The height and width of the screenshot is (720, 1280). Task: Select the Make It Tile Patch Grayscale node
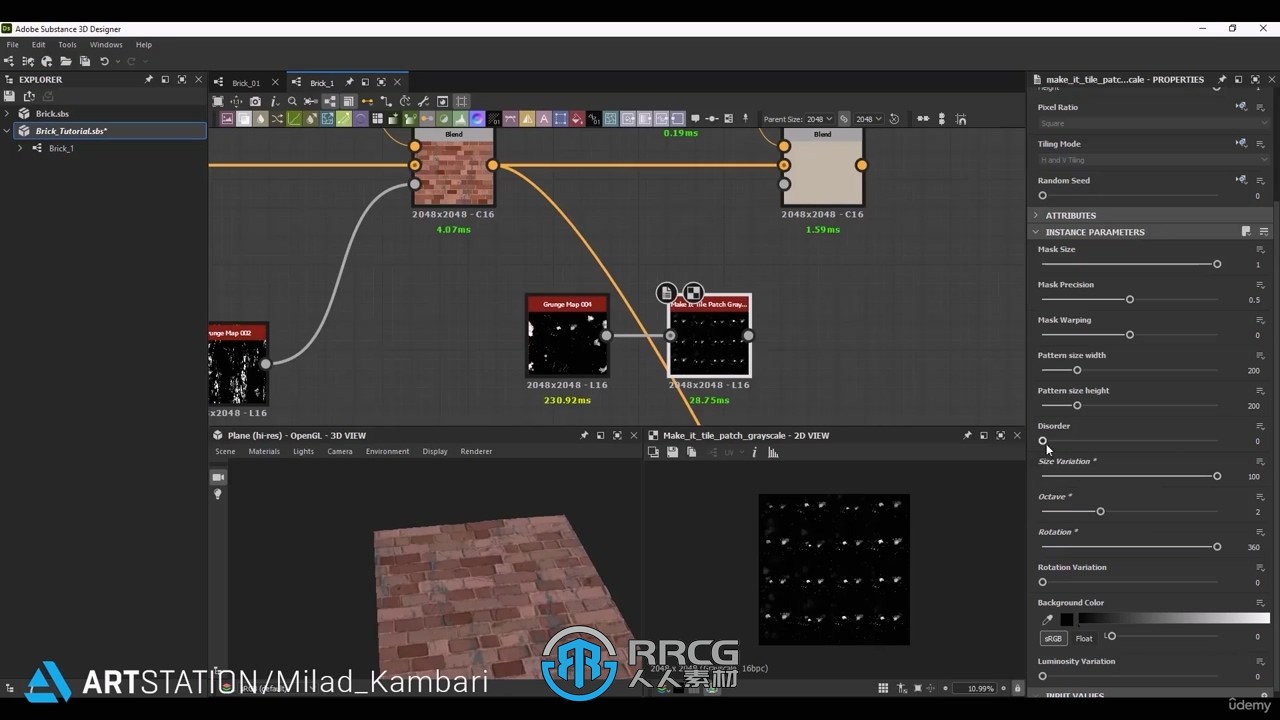709,335
